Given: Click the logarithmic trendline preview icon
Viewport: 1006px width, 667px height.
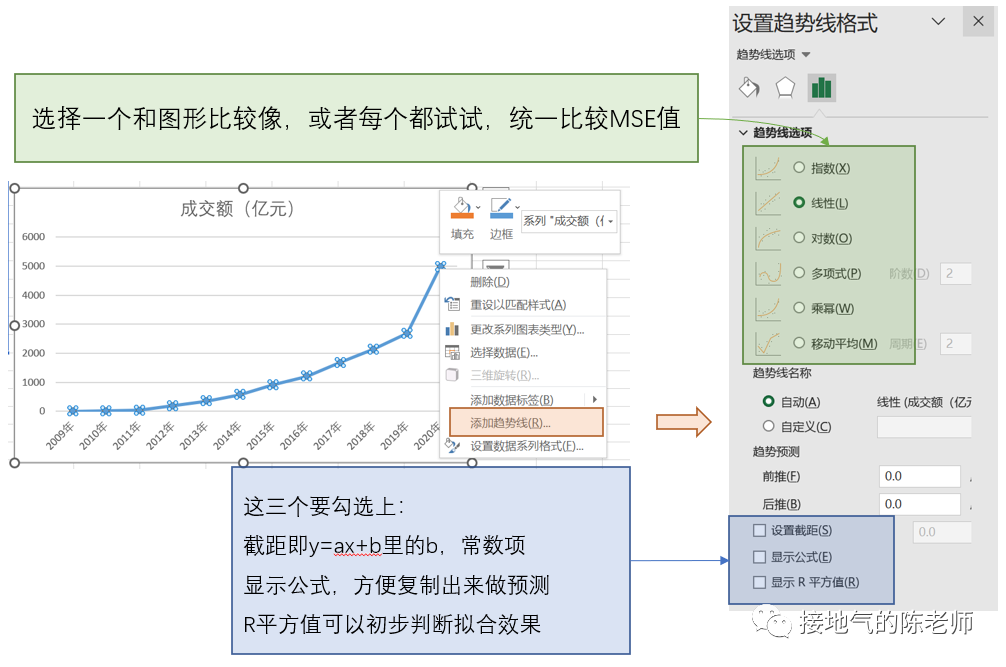Looking at the screenshot, I should coord(768,238).
